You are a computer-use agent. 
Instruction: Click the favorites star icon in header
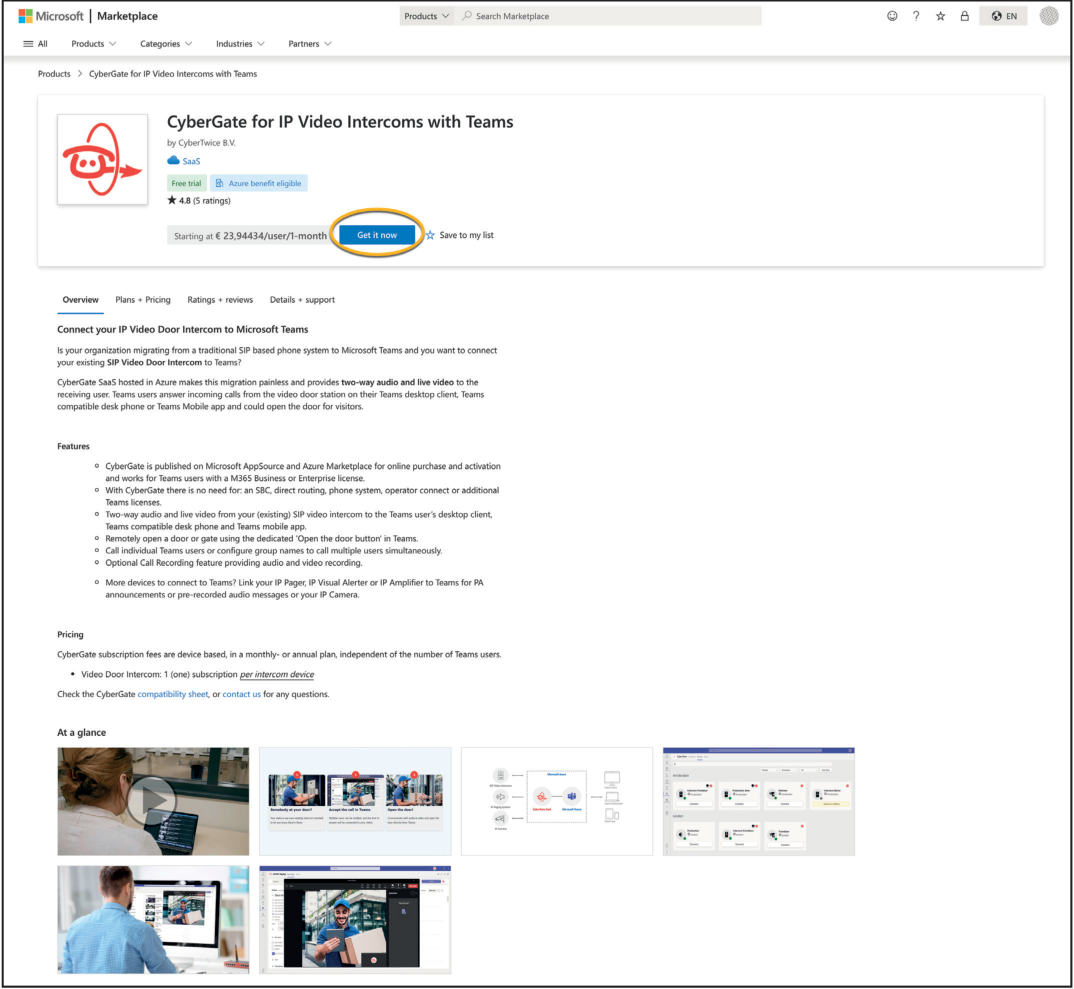[940, 16]
